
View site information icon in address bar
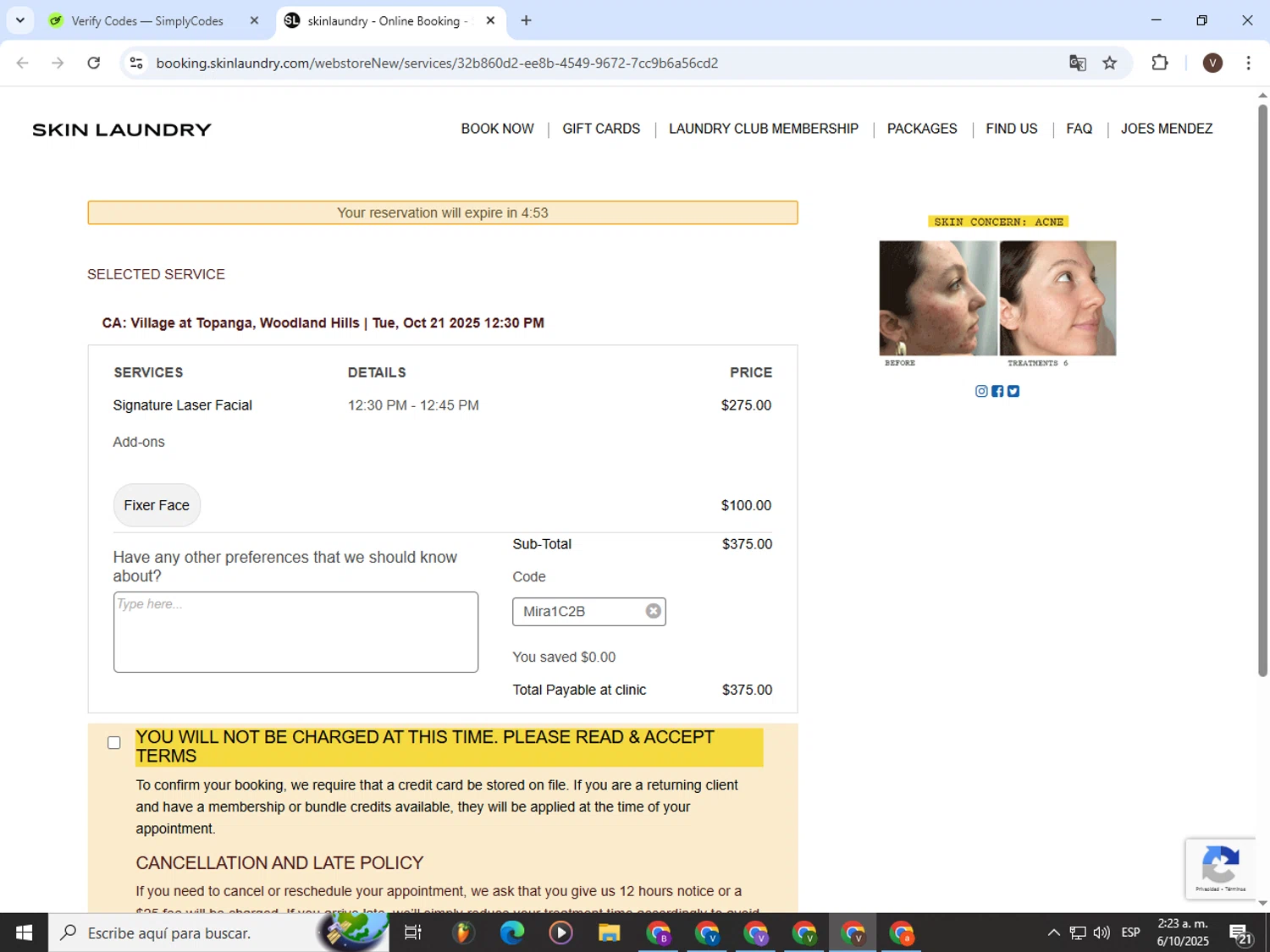point(136,63)
